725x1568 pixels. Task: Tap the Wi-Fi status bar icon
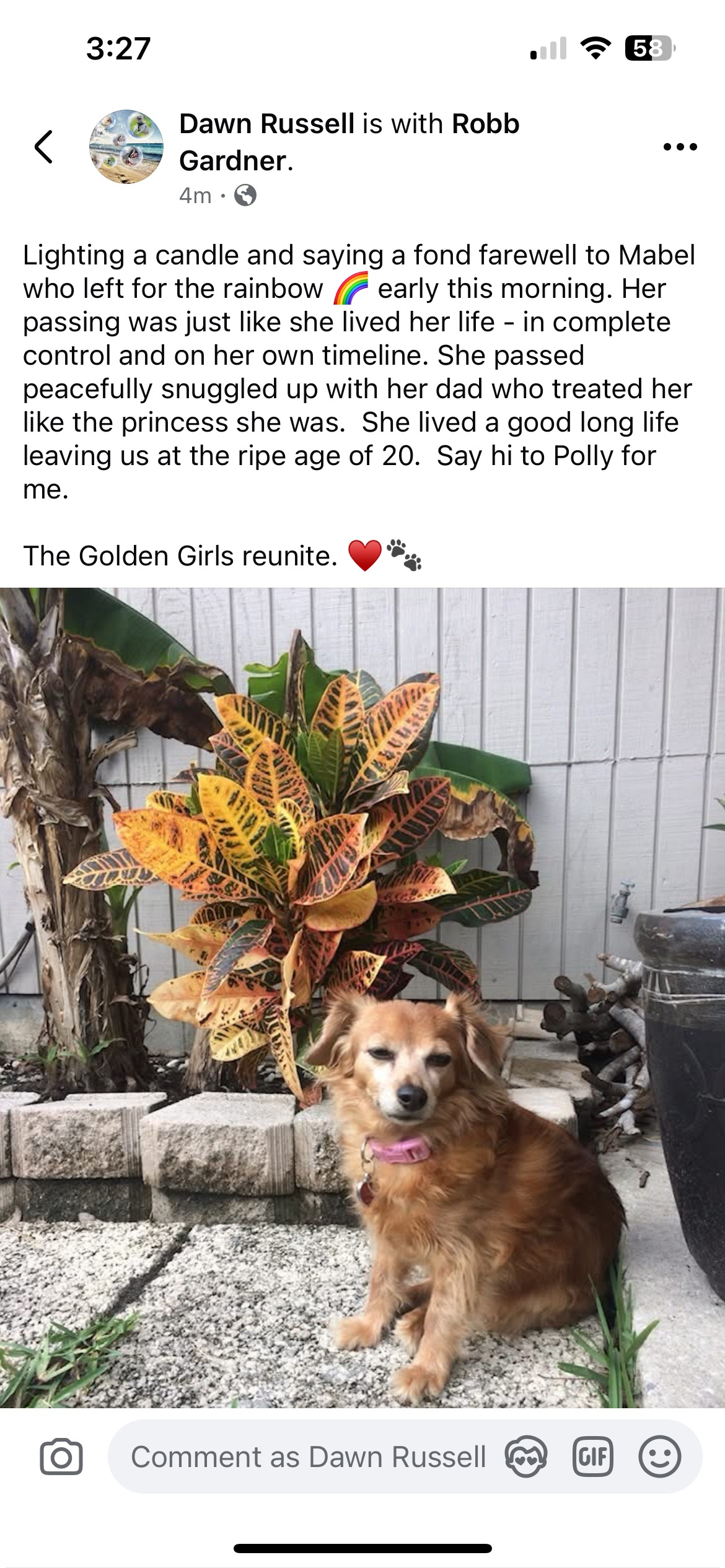(x=595, y=48)
